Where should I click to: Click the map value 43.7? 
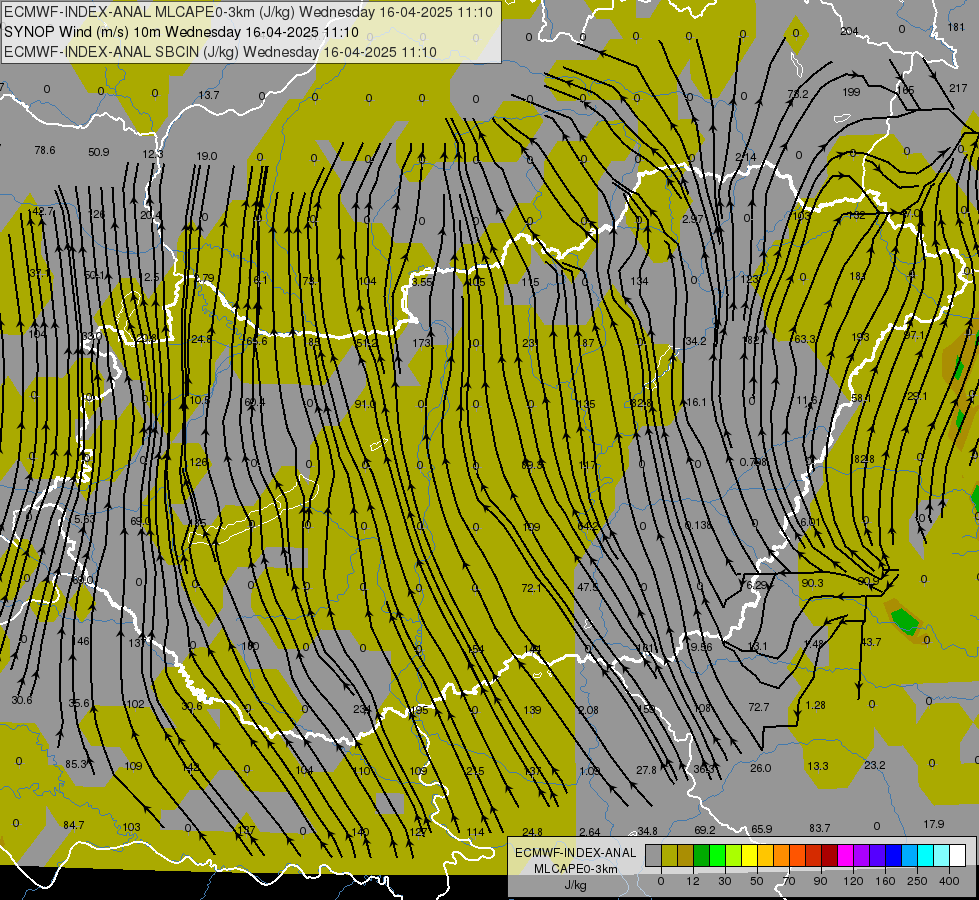click(x=871, y=642)
